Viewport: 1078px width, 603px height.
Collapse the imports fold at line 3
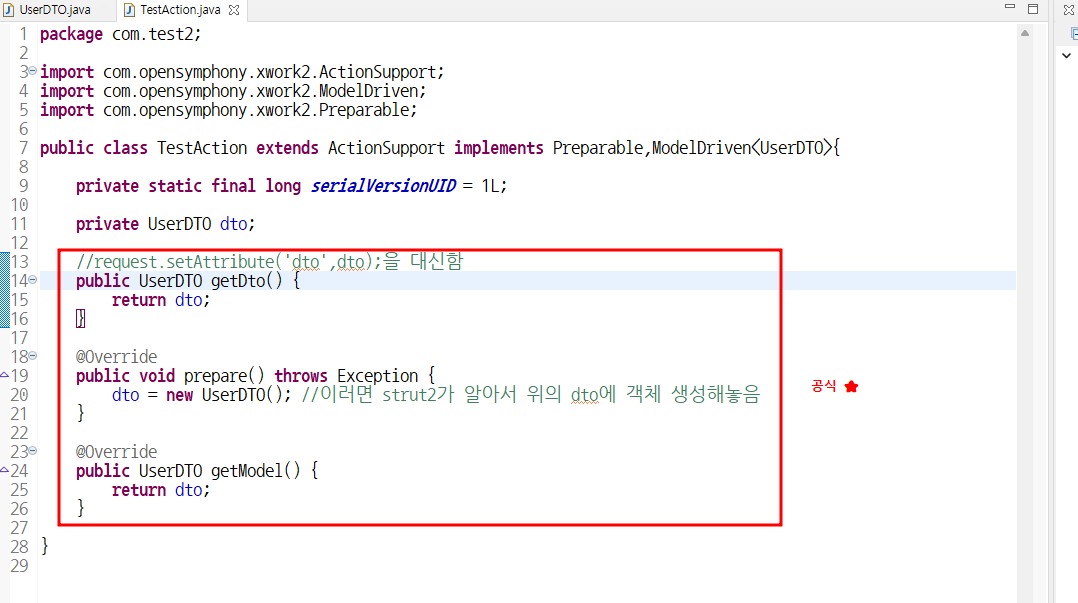[x=32, y=71]
